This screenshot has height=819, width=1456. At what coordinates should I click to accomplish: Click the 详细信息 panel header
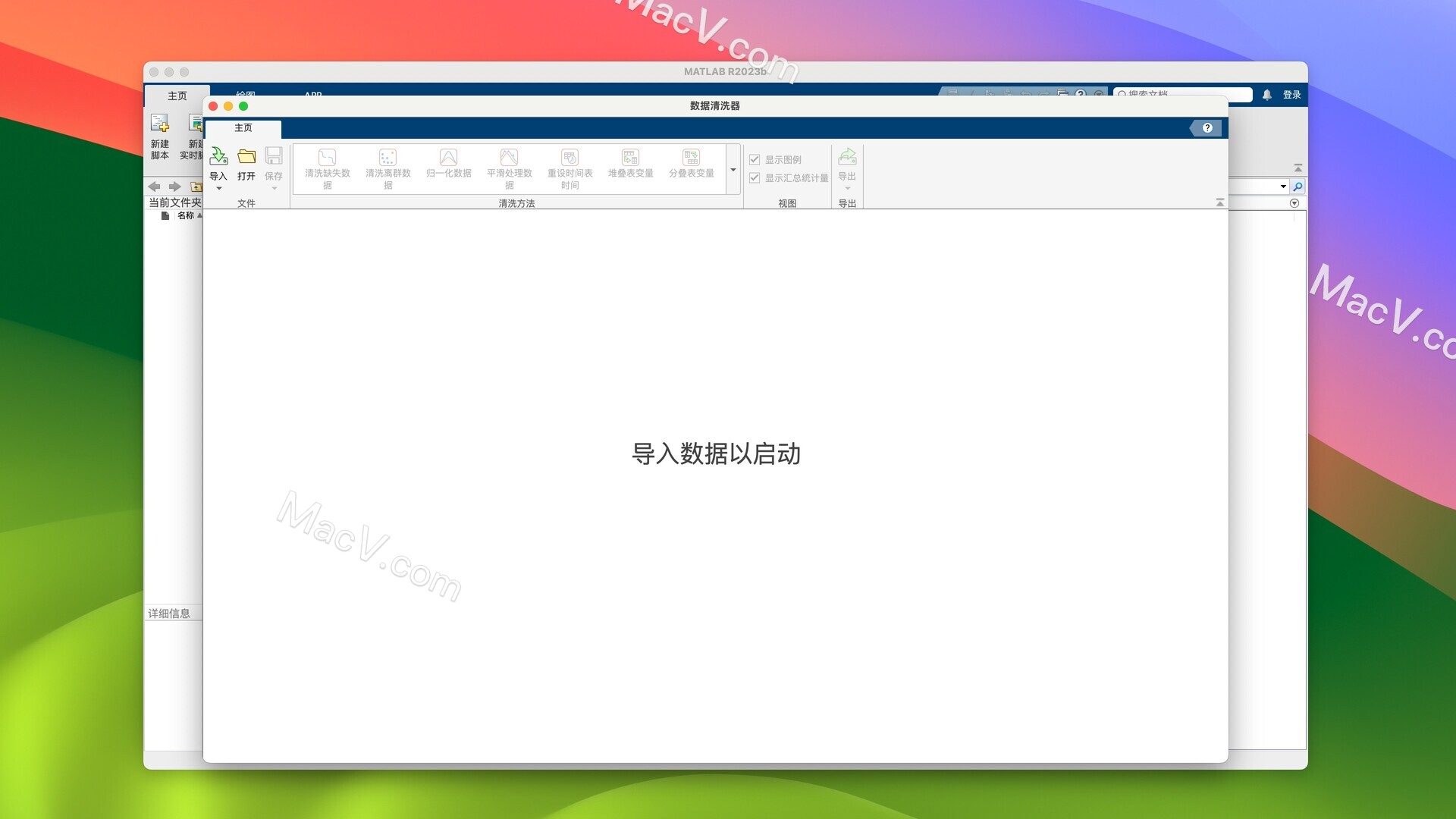click(x=169, y=613)
